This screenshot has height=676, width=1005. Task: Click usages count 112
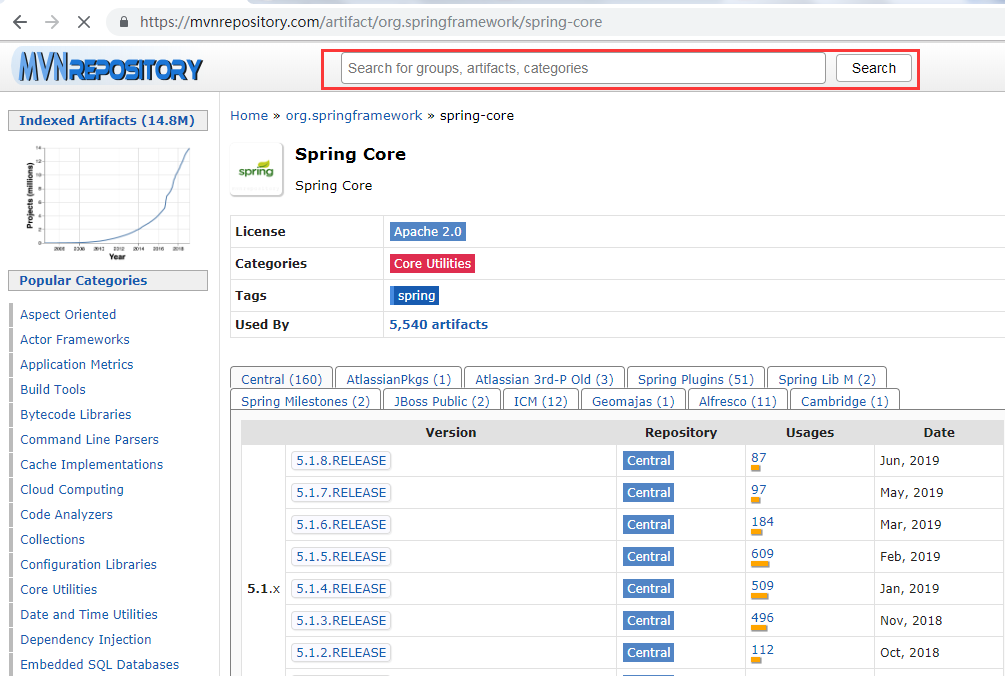click(x=762, y=650)
